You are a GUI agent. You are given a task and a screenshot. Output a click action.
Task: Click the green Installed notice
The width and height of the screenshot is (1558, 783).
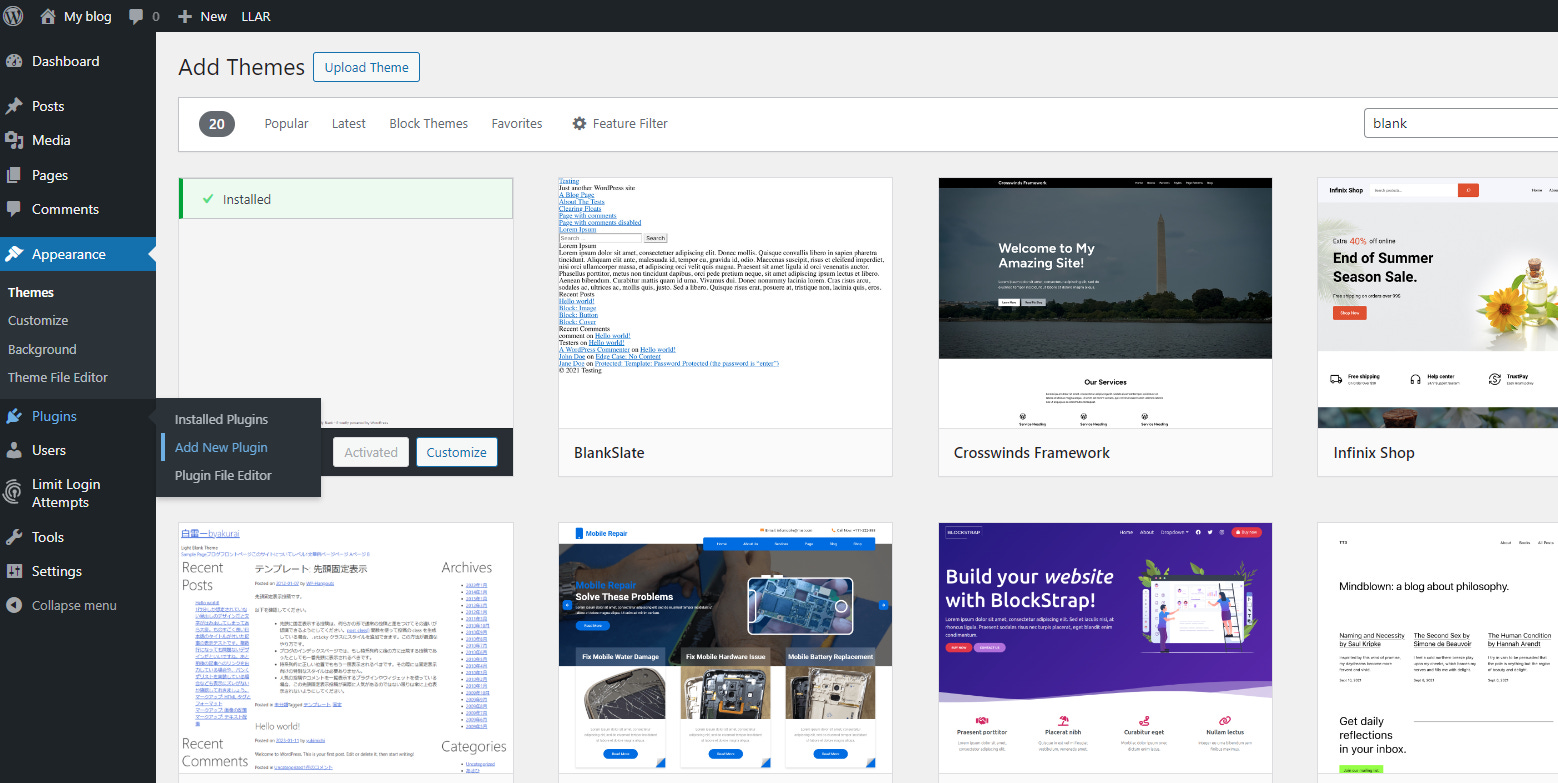346,199
